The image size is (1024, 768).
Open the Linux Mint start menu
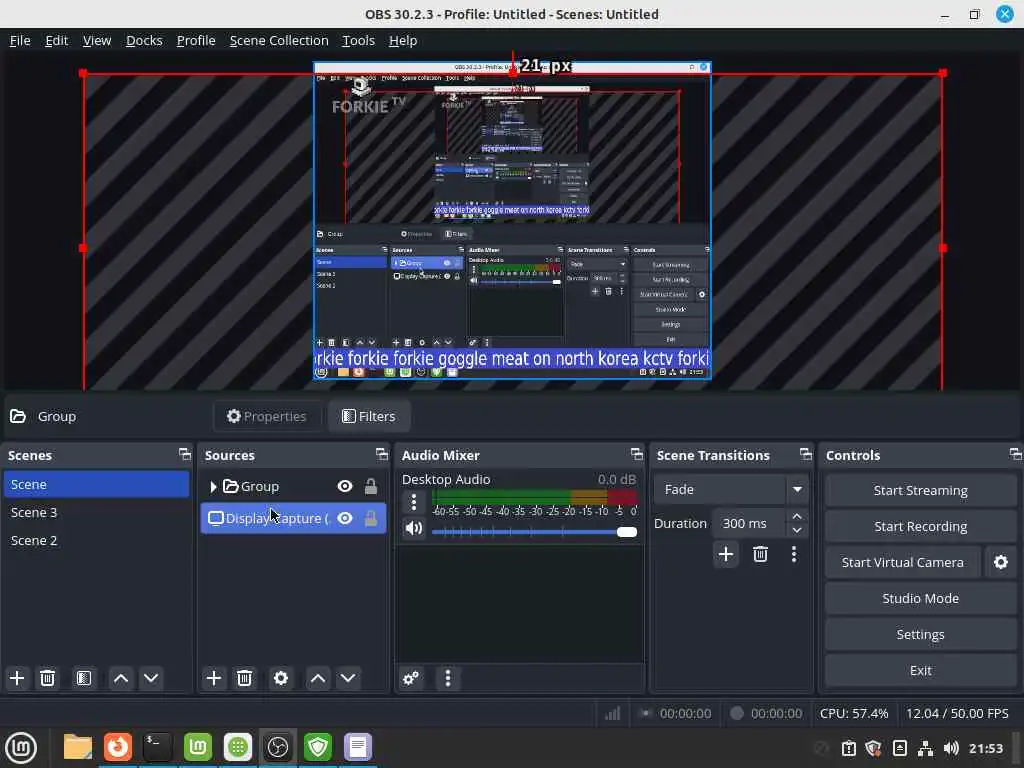point(21,747)
